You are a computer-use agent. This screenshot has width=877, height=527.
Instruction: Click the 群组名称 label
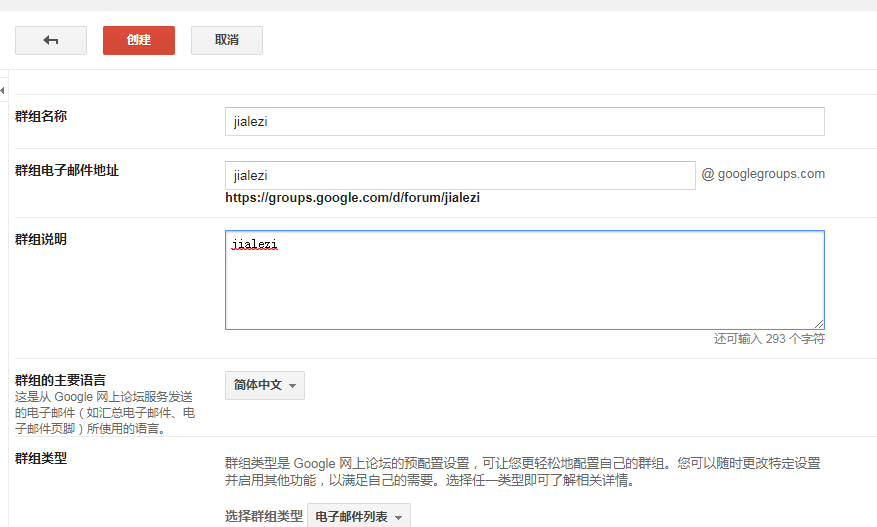point(41,116)
